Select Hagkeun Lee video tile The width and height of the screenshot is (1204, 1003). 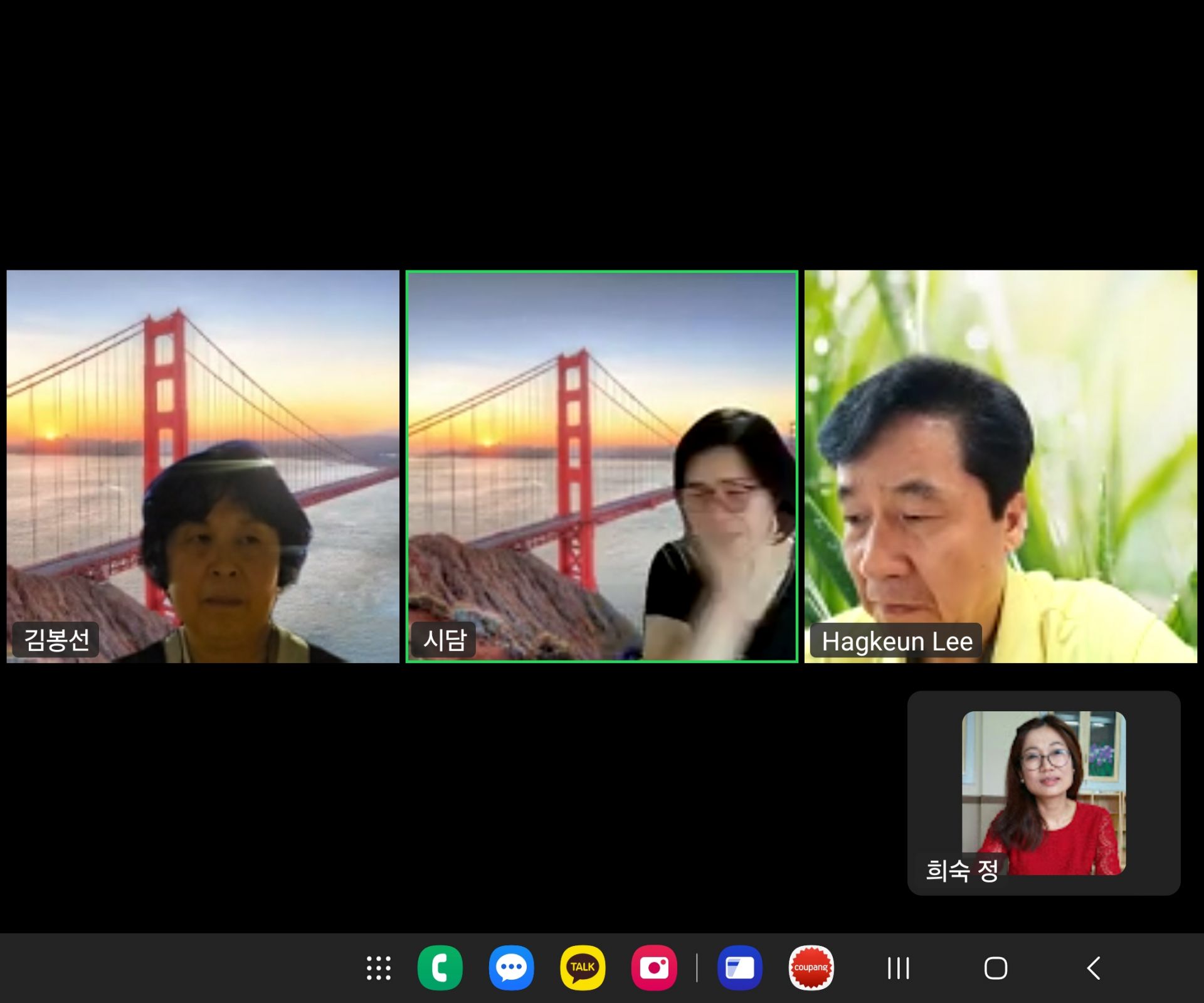pyautogui.click(x=1001, y=466)
